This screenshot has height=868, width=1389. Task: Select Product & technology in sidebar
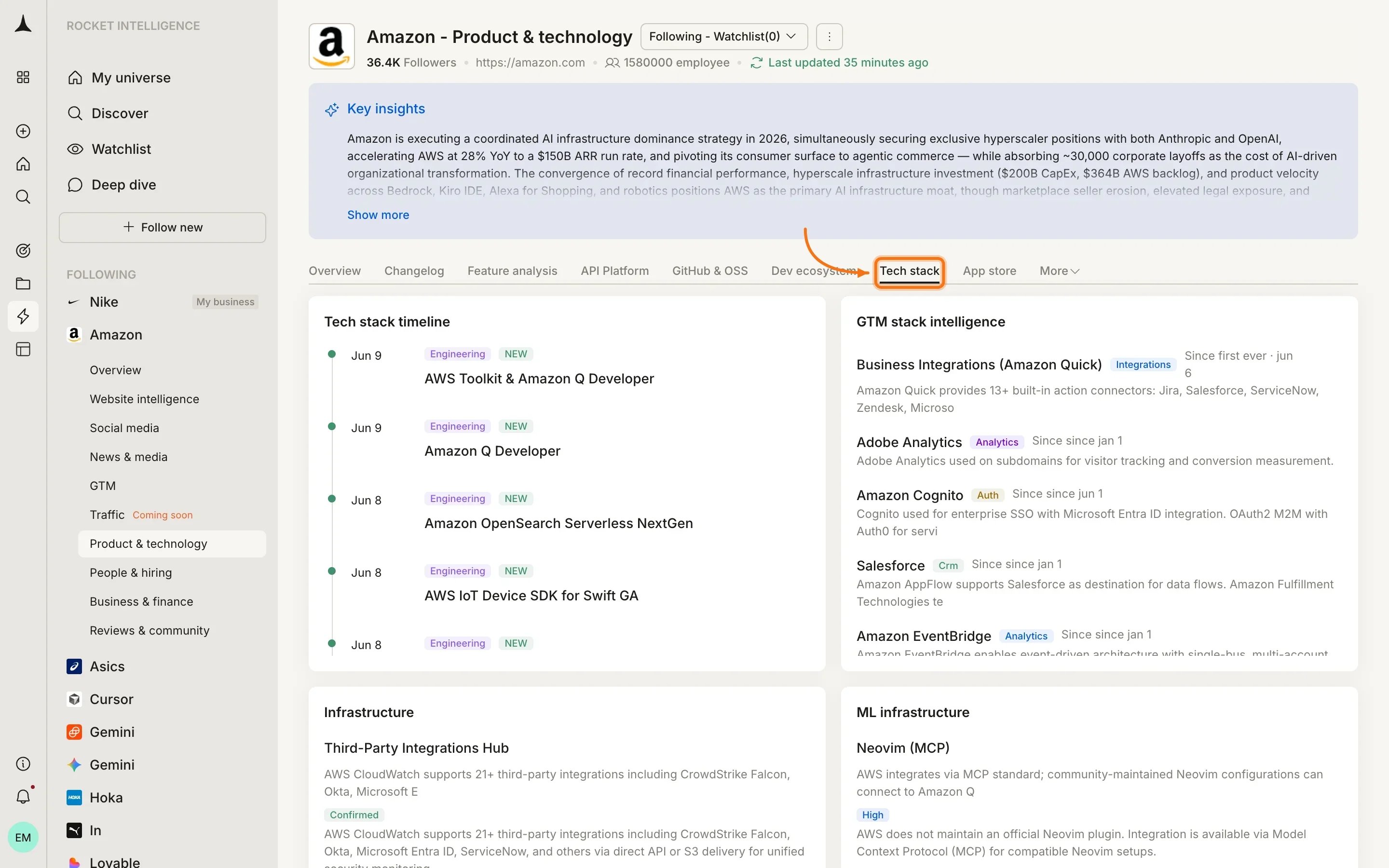(172, 543)
